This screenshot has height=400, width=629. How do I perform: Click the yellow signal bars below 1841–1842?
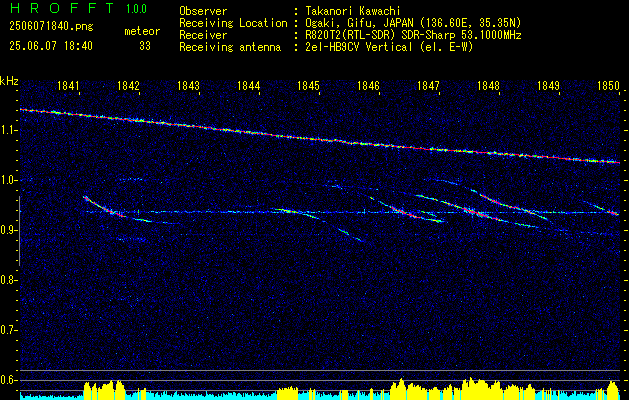click(105, 389)
